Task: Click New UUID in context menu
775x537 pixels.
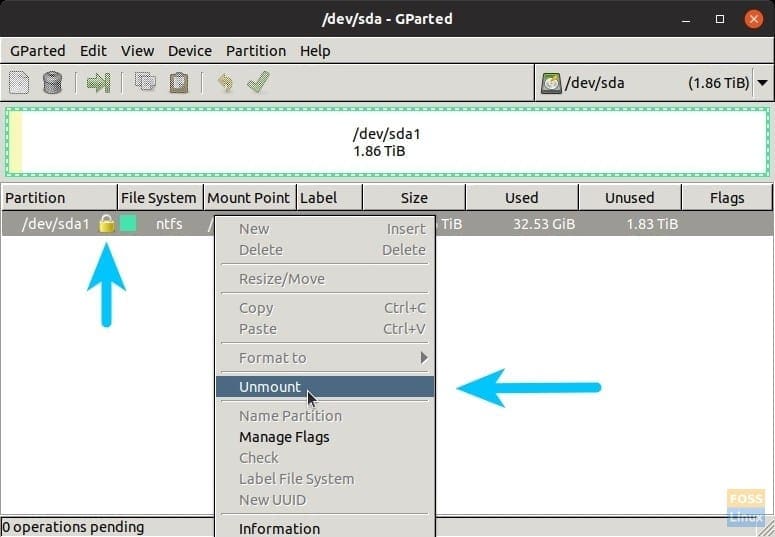Action: pos(325,500)
